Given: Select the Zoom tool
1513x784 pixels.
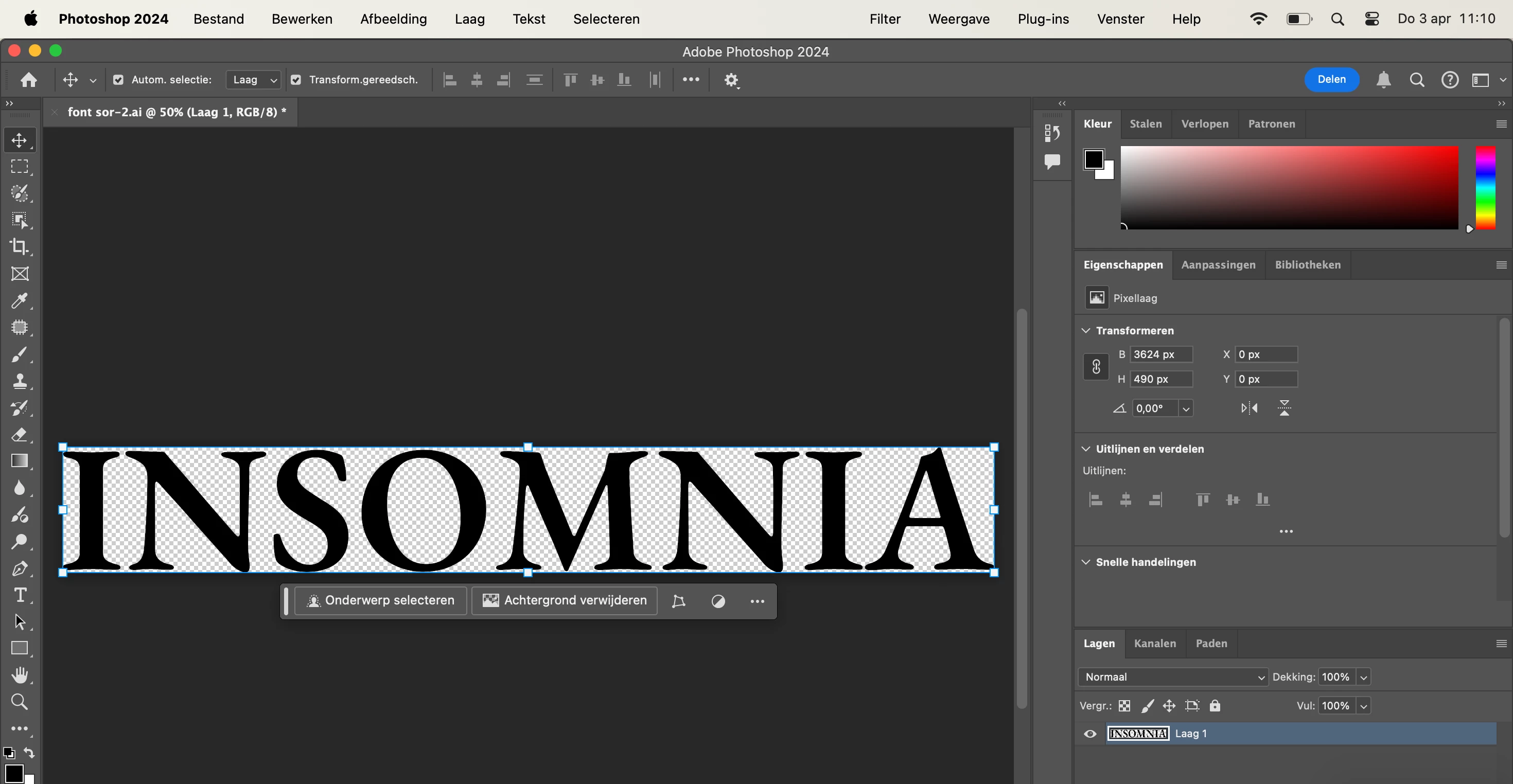Looking at the screenshot, I should [20, 701].
